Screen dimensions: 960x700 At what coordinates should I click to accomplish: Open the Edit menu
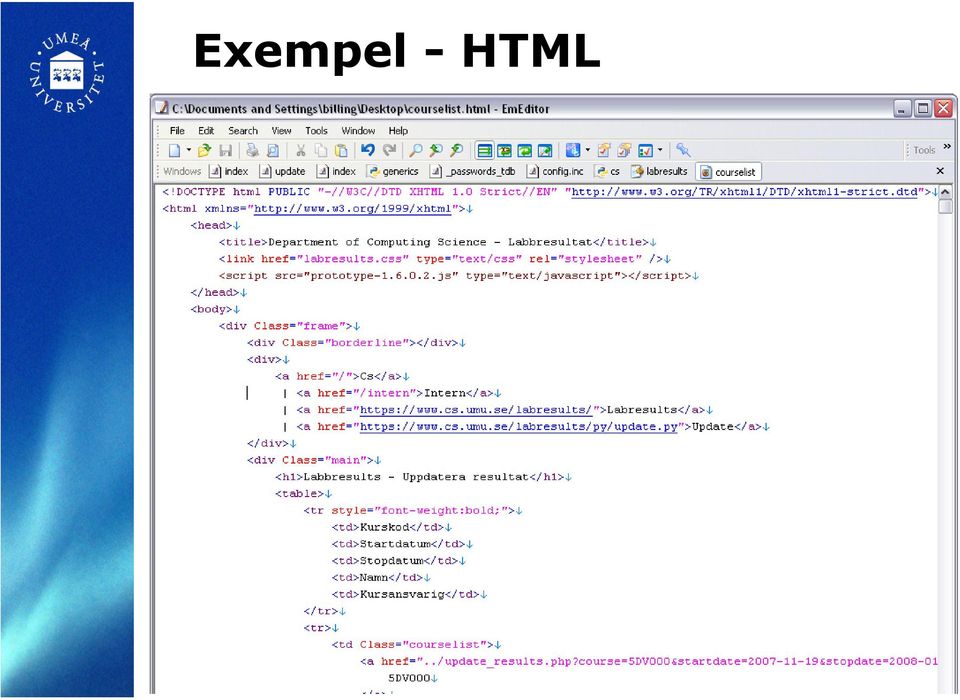click(x=206, y=130)
